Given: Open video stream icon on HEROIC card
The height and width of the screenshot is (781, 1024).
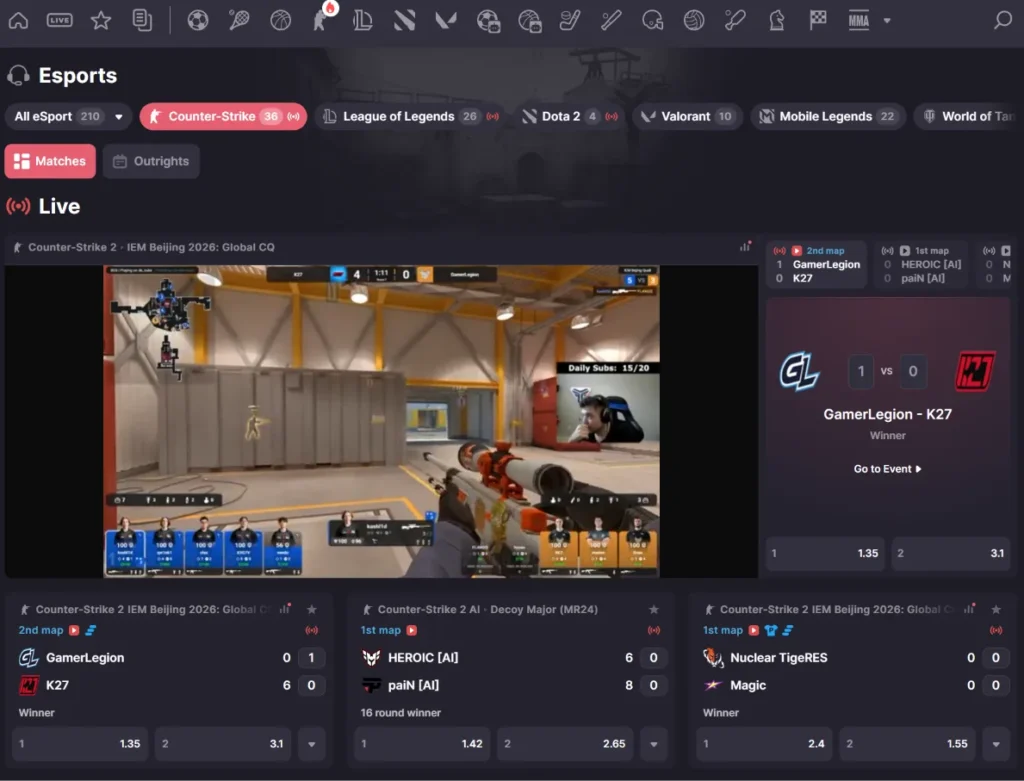Looking at the screenshot, I should point(411,630).
